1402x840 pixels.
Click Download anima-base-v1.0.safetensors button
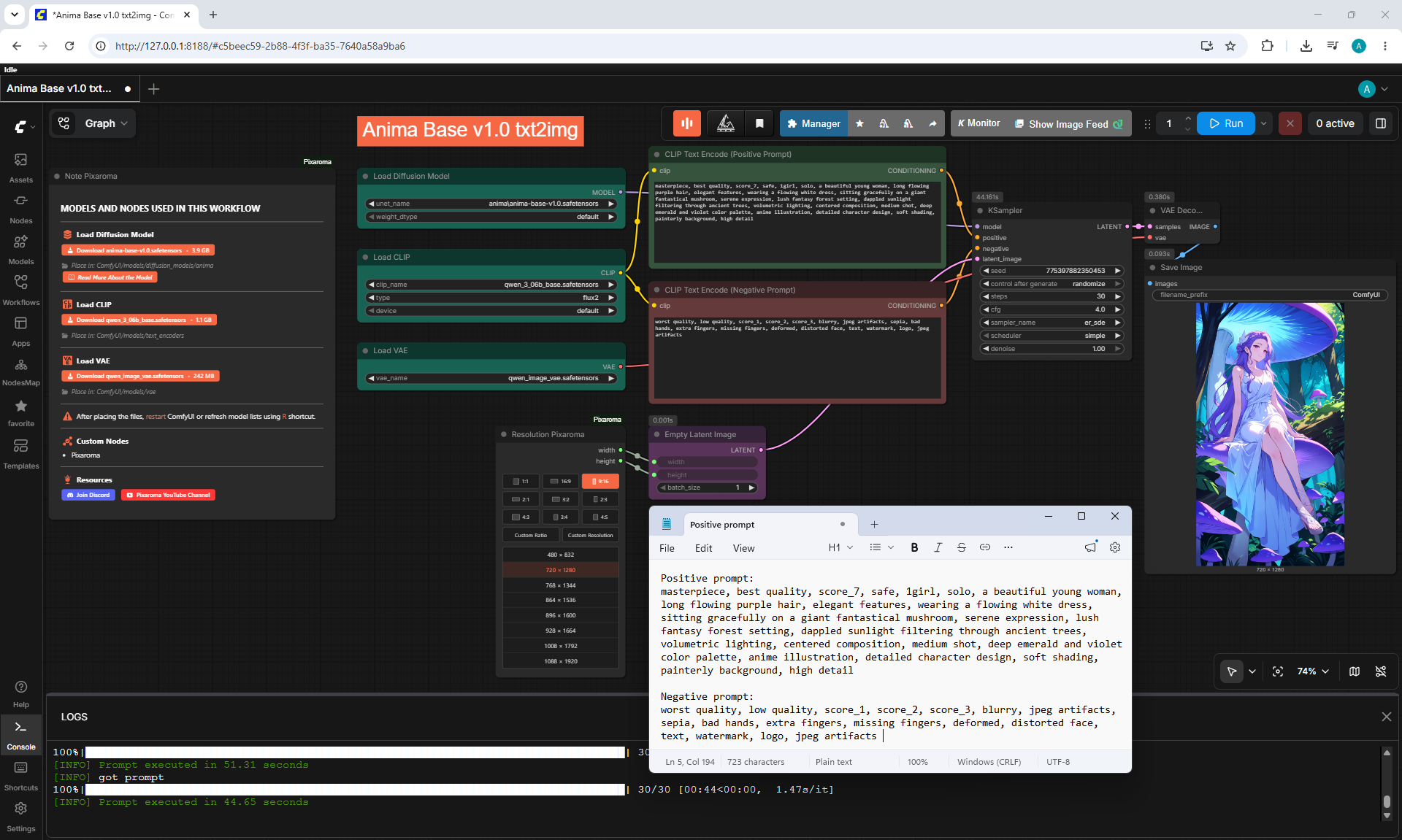[x=139, y=250]
